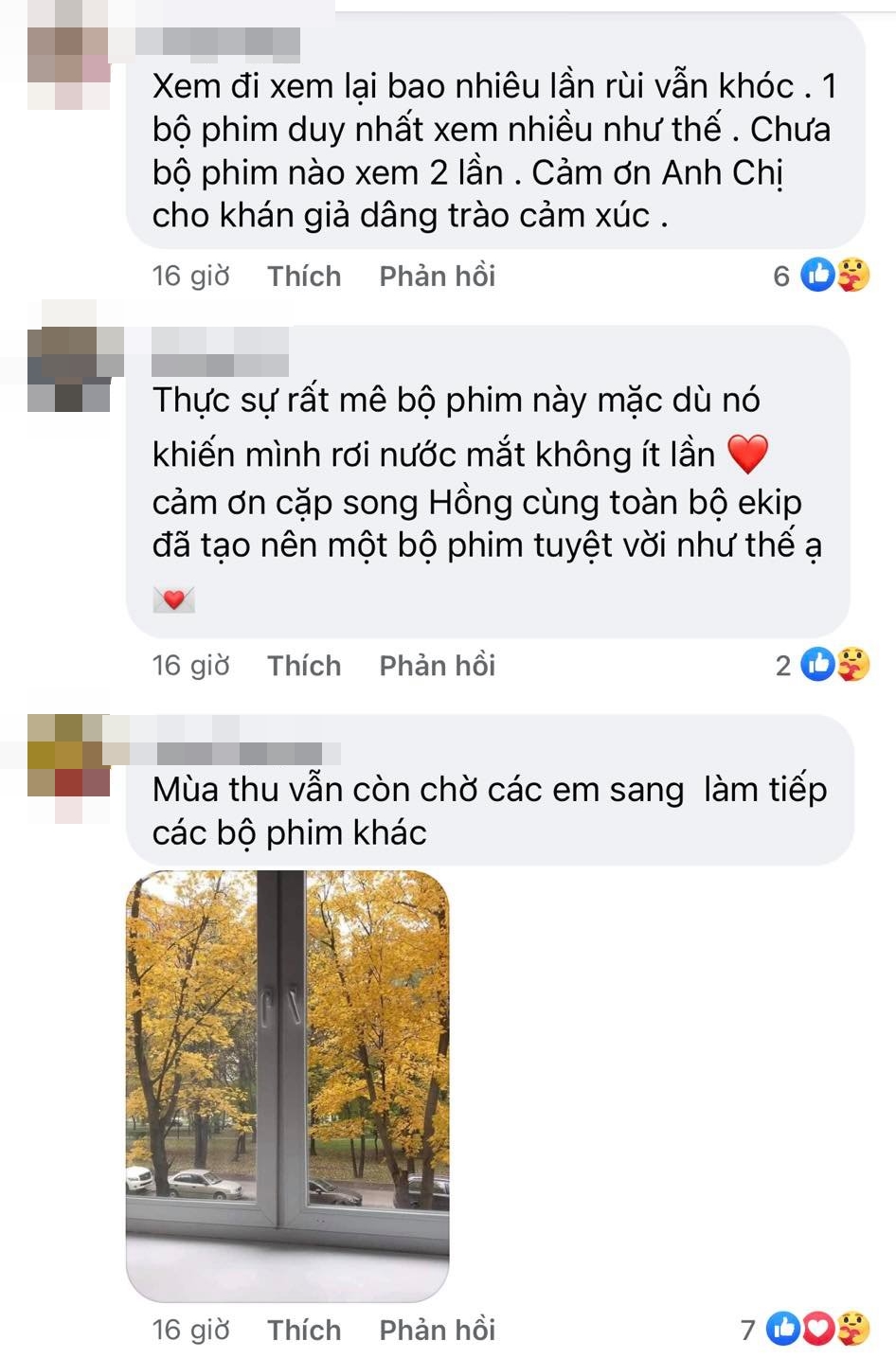Click the care reaction emoji on first comment

coord(851,276)
